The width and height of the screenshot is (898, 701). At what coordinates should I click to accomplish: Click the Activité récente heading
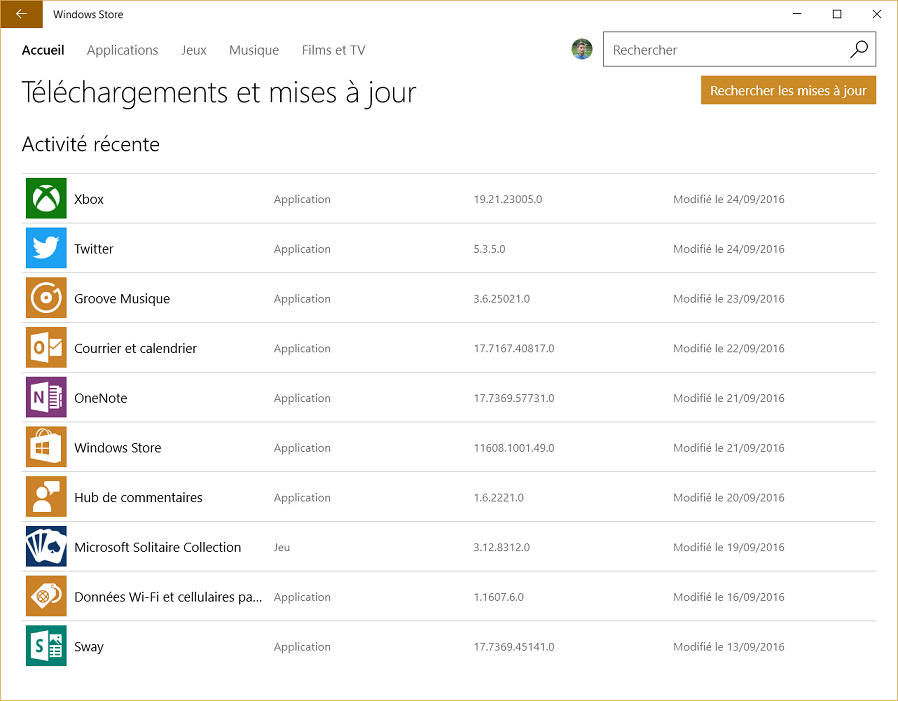point(90,144)
